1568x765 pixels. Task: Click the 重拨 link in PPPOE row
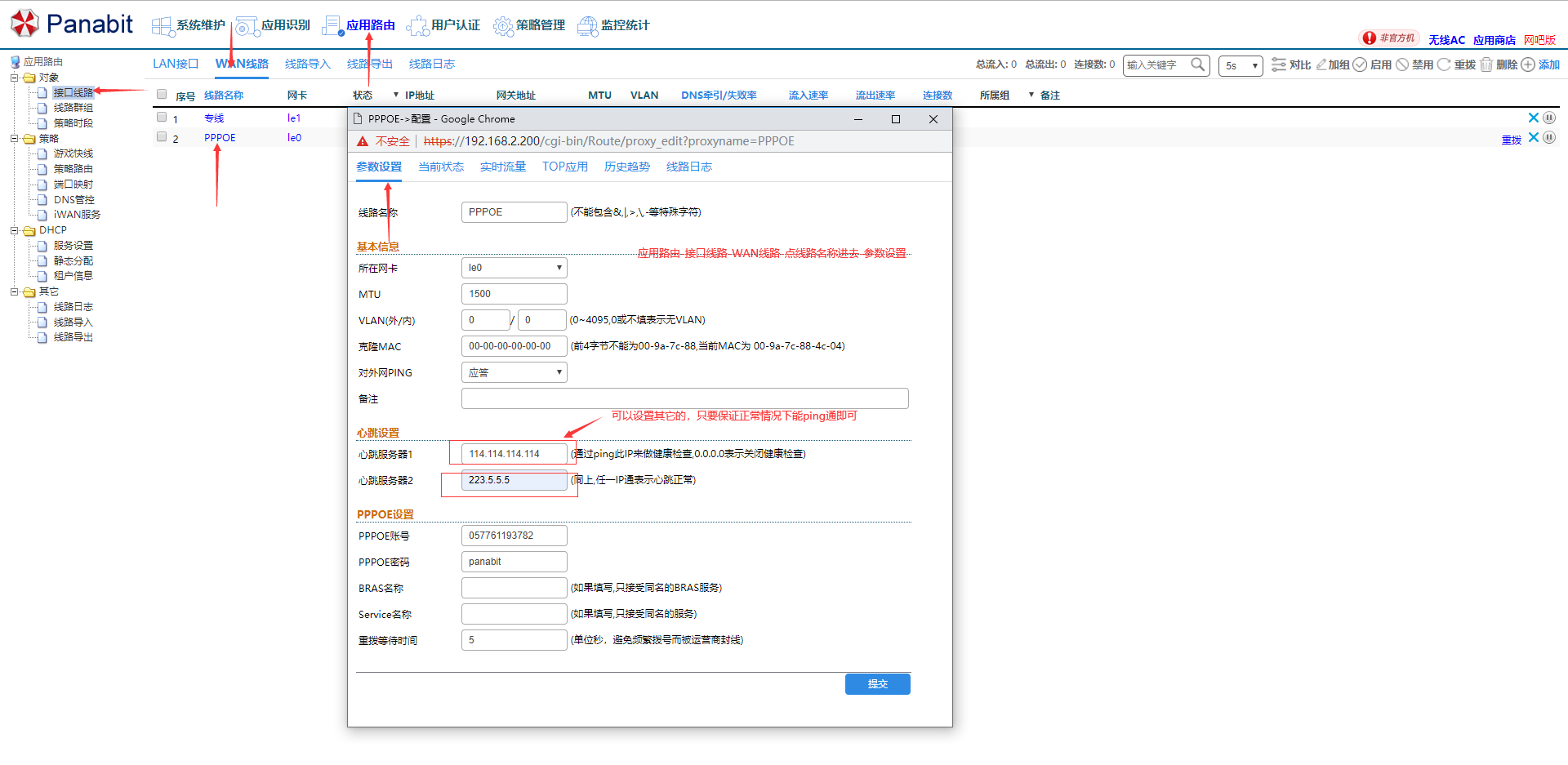point(1512,140)
